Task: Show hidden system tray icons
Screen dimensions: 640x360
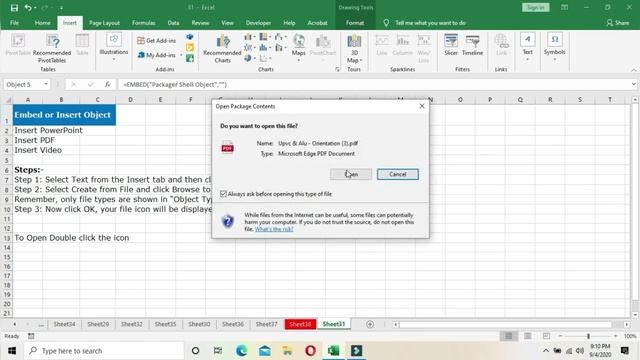Action: pyautogui.click(x=546, y=351)
